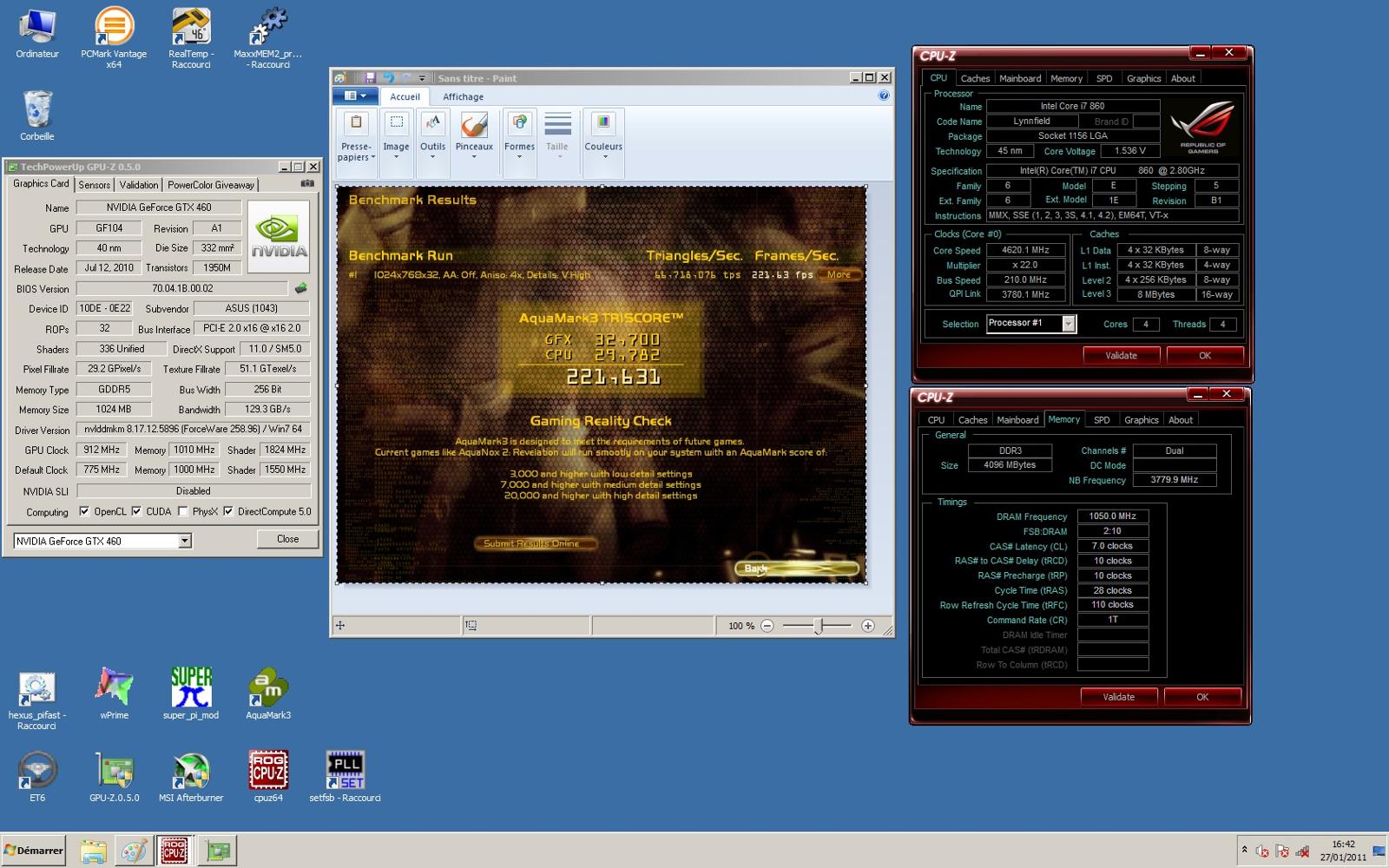The image size is (1389, 868).
Task: Click the Driver Version value field
Action: (x=193, y=429)
